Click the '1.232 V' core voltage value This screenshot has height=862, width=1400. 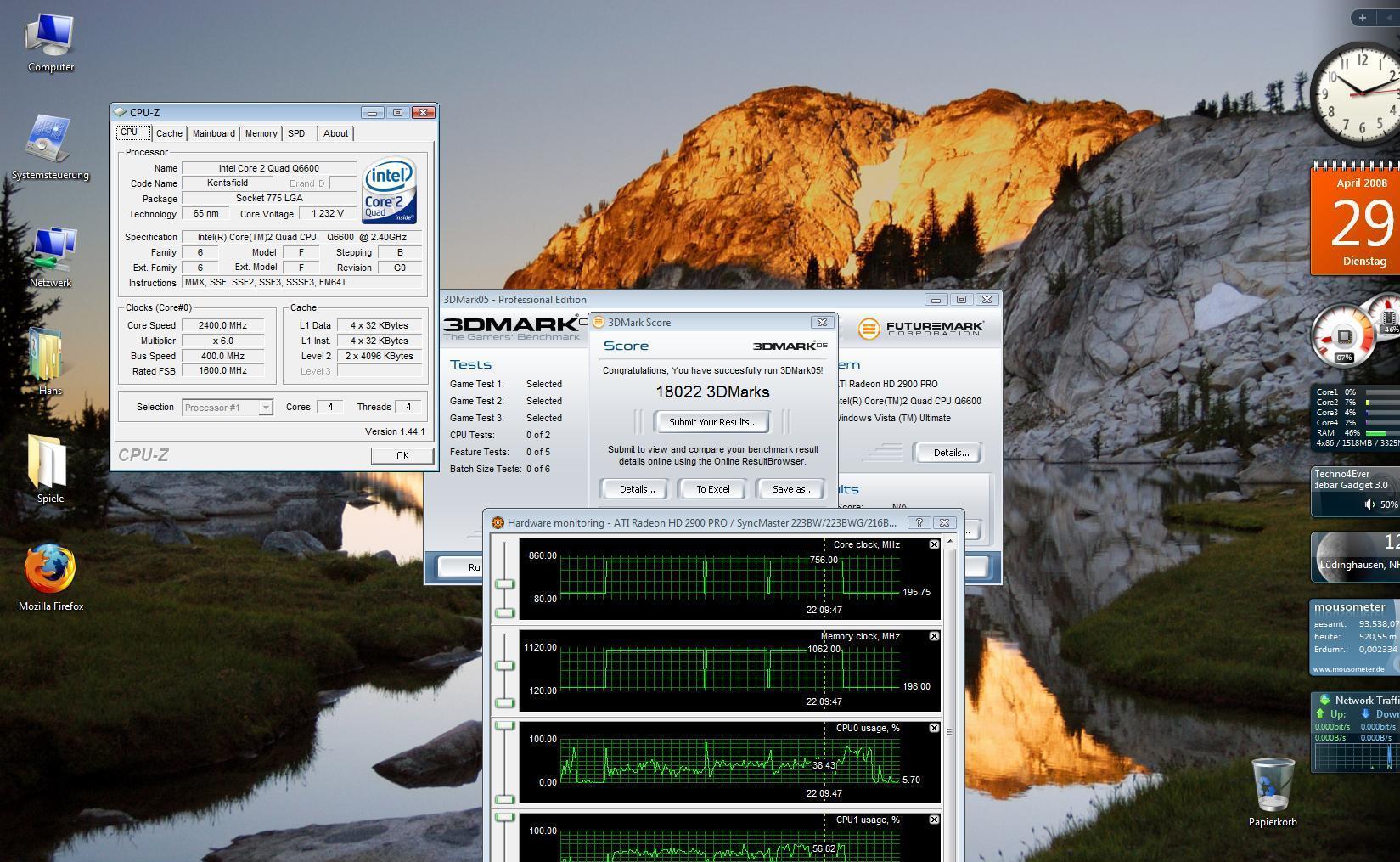pos(329,214)
